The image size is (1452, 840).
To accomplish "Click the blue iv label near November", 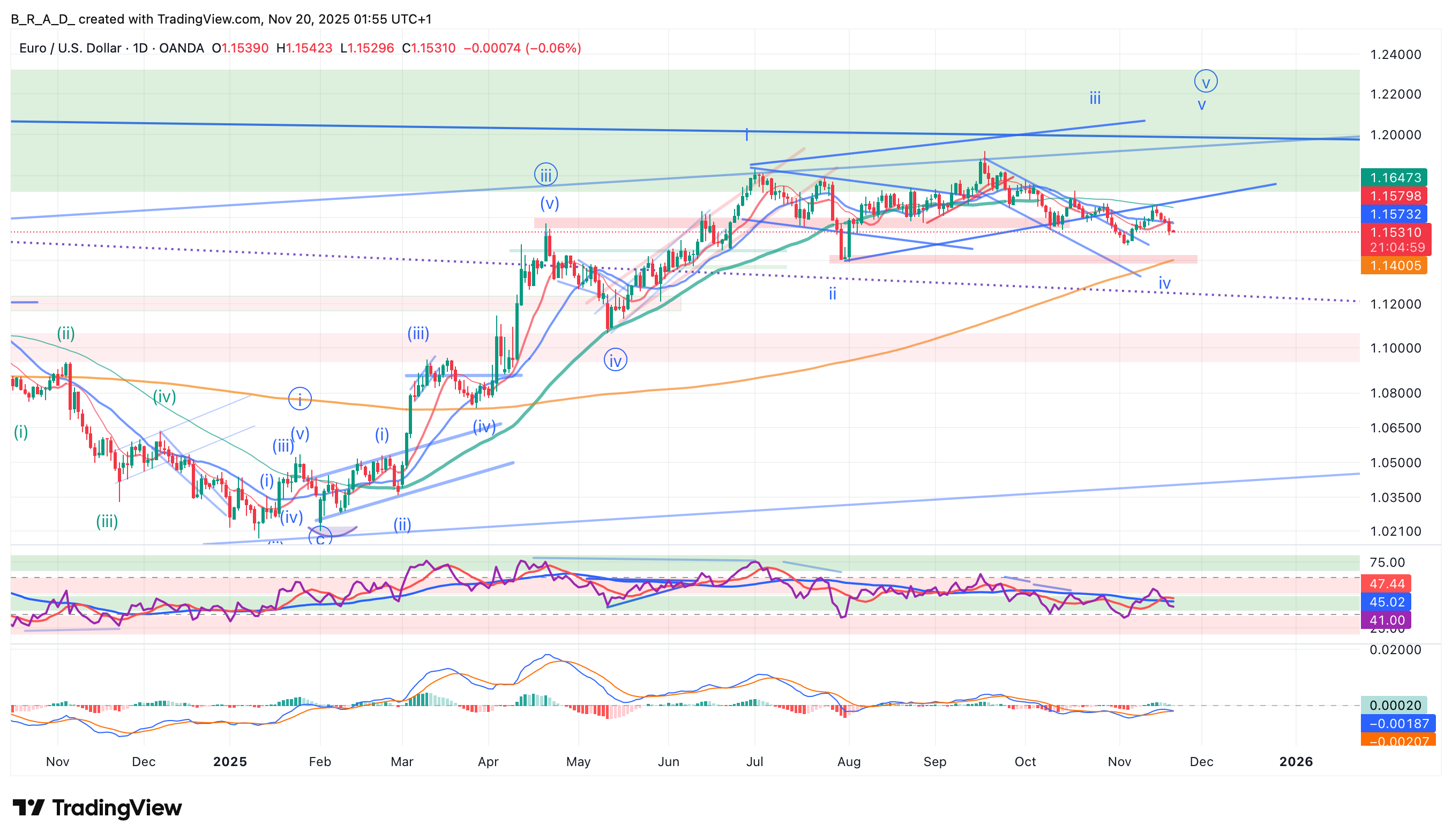I will tap(1164, 283).
